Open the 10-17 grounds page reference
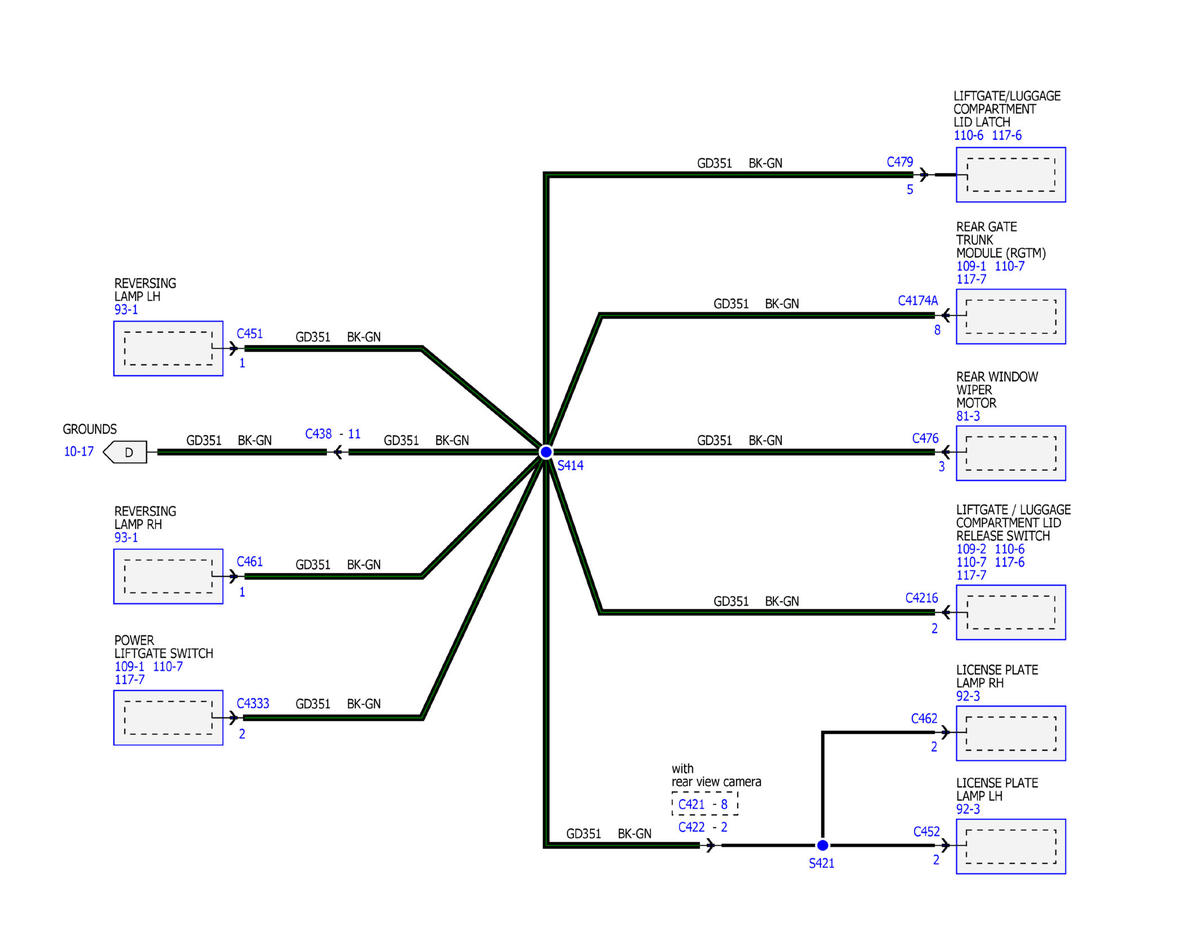This screenshot has width=1200, height=927. coord(79,452)
